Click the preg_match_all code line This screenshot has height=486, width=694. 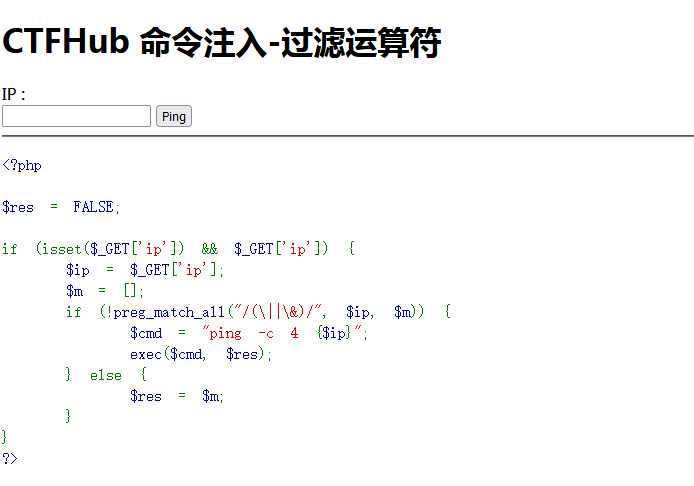258,312
